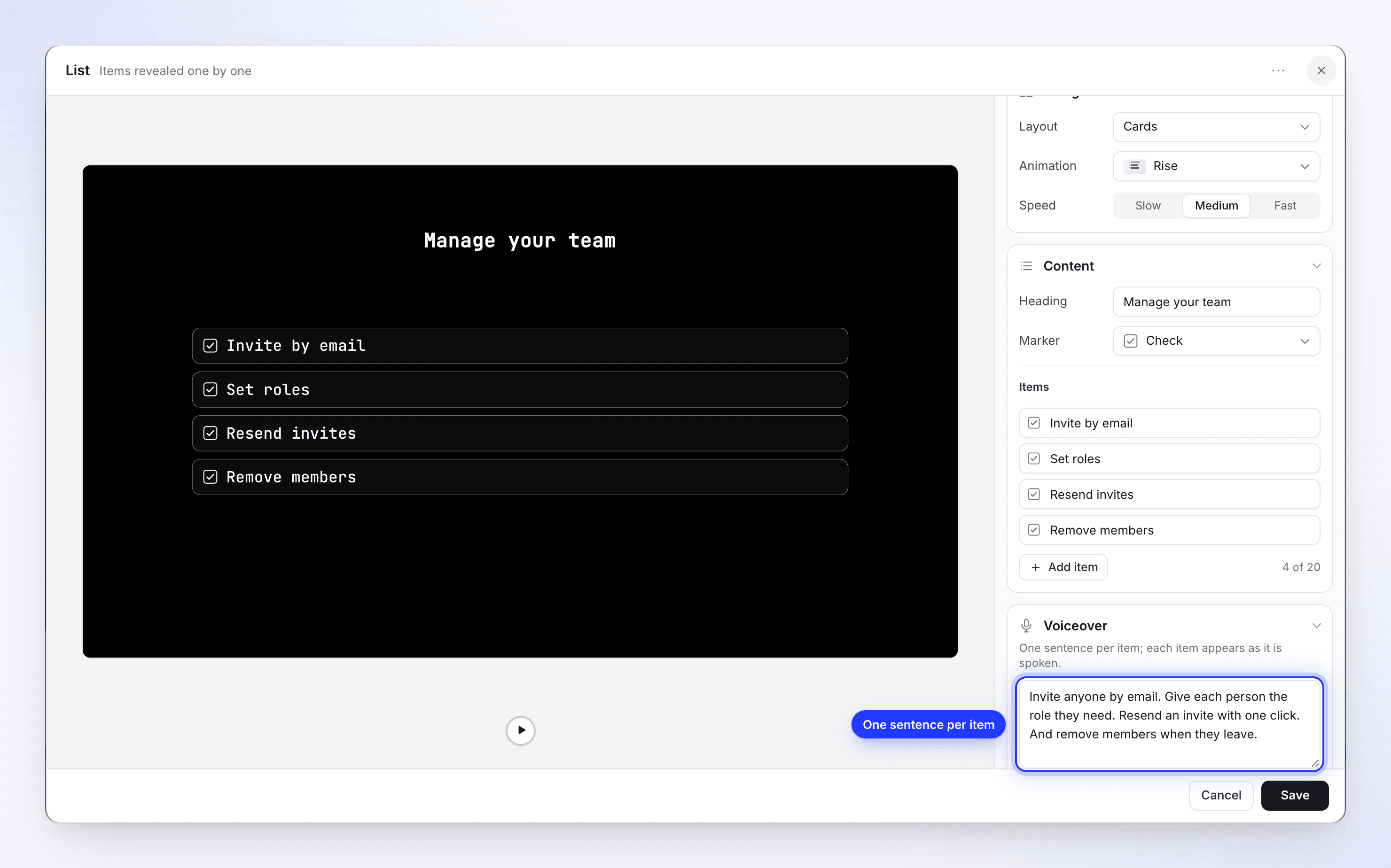The image size is (1391, 868).
Task: Add a new list item
Action: pyautogui.click(x=1063, y=567)
